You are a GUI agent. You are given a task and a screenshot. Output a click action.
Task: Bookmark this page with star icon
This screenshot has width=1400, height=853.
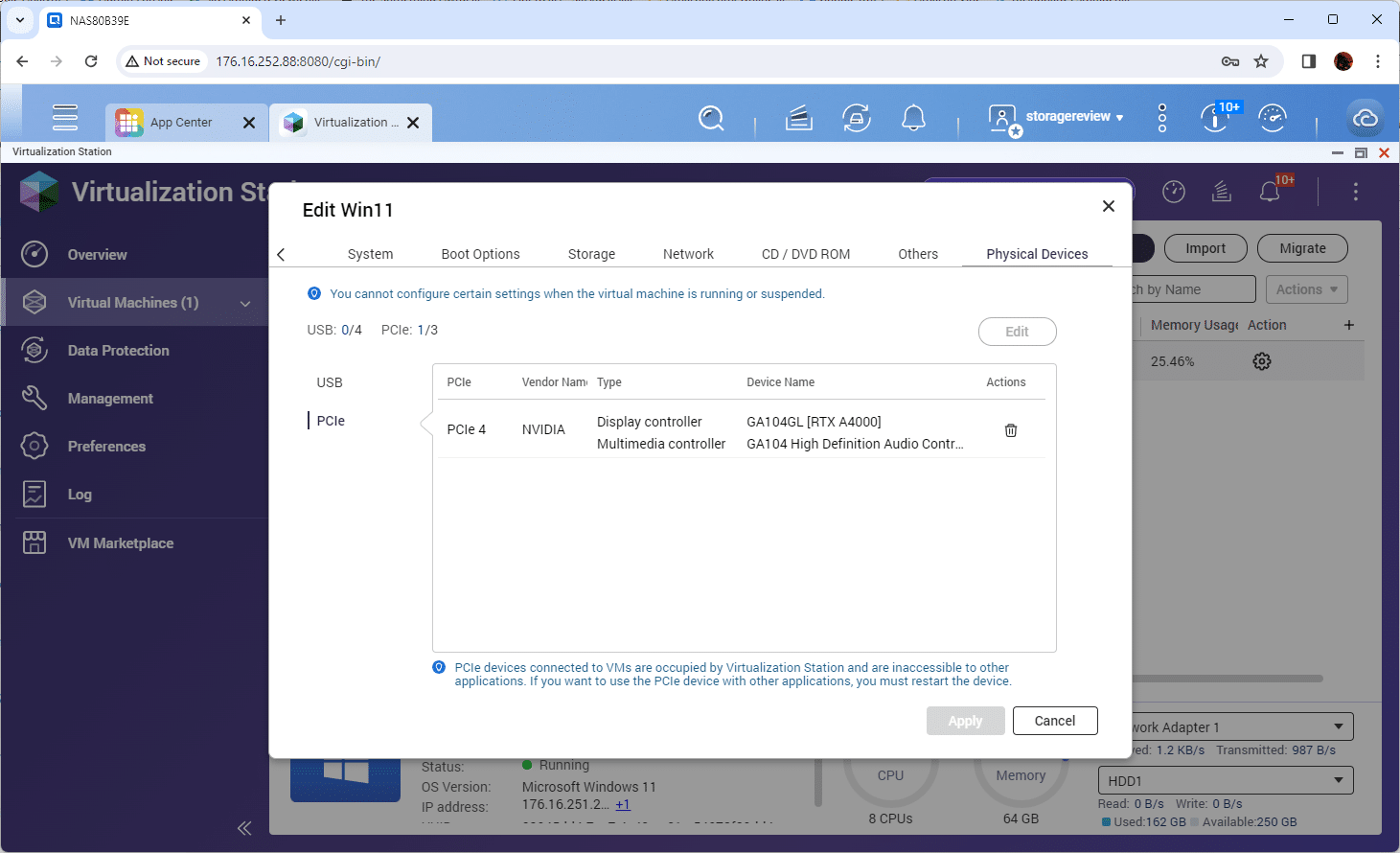click(x=1261, y=61)
